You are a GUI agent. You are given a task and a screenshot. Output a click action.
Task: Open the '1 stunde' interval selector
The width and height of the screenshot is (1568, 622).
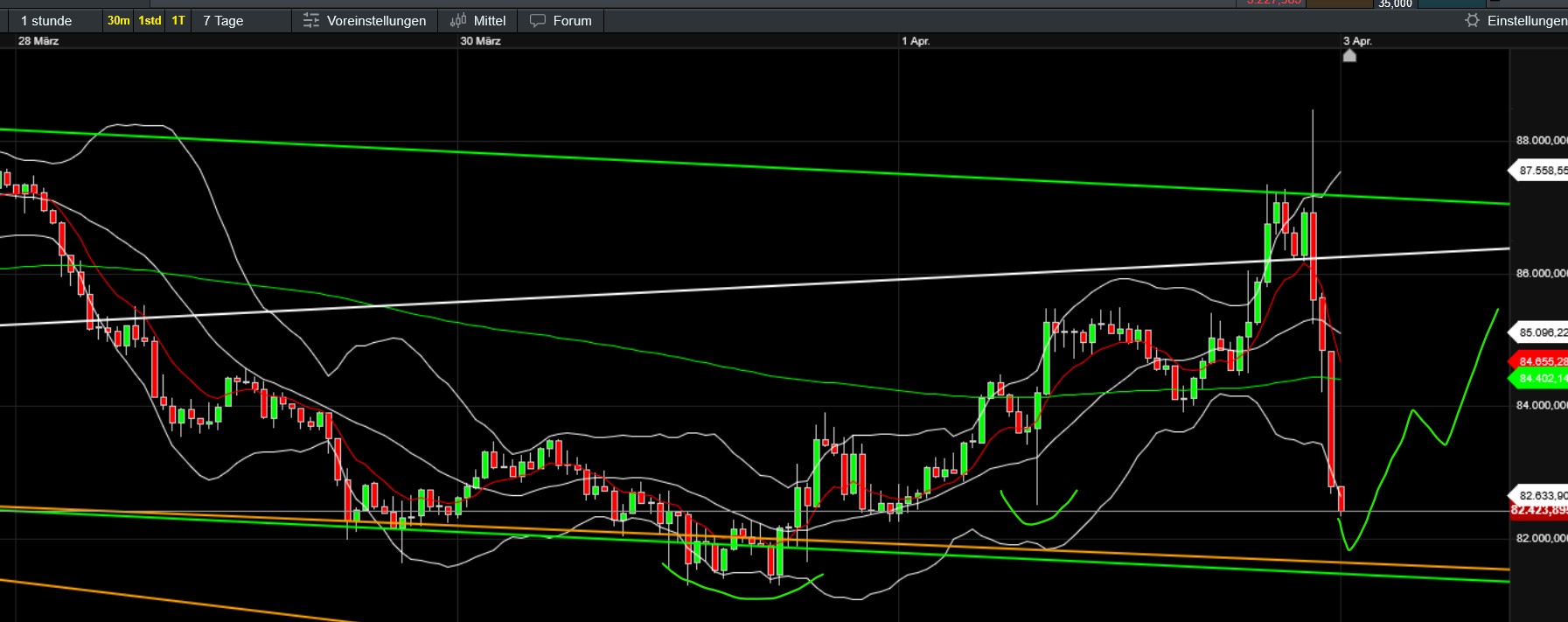tap(45, 20)
